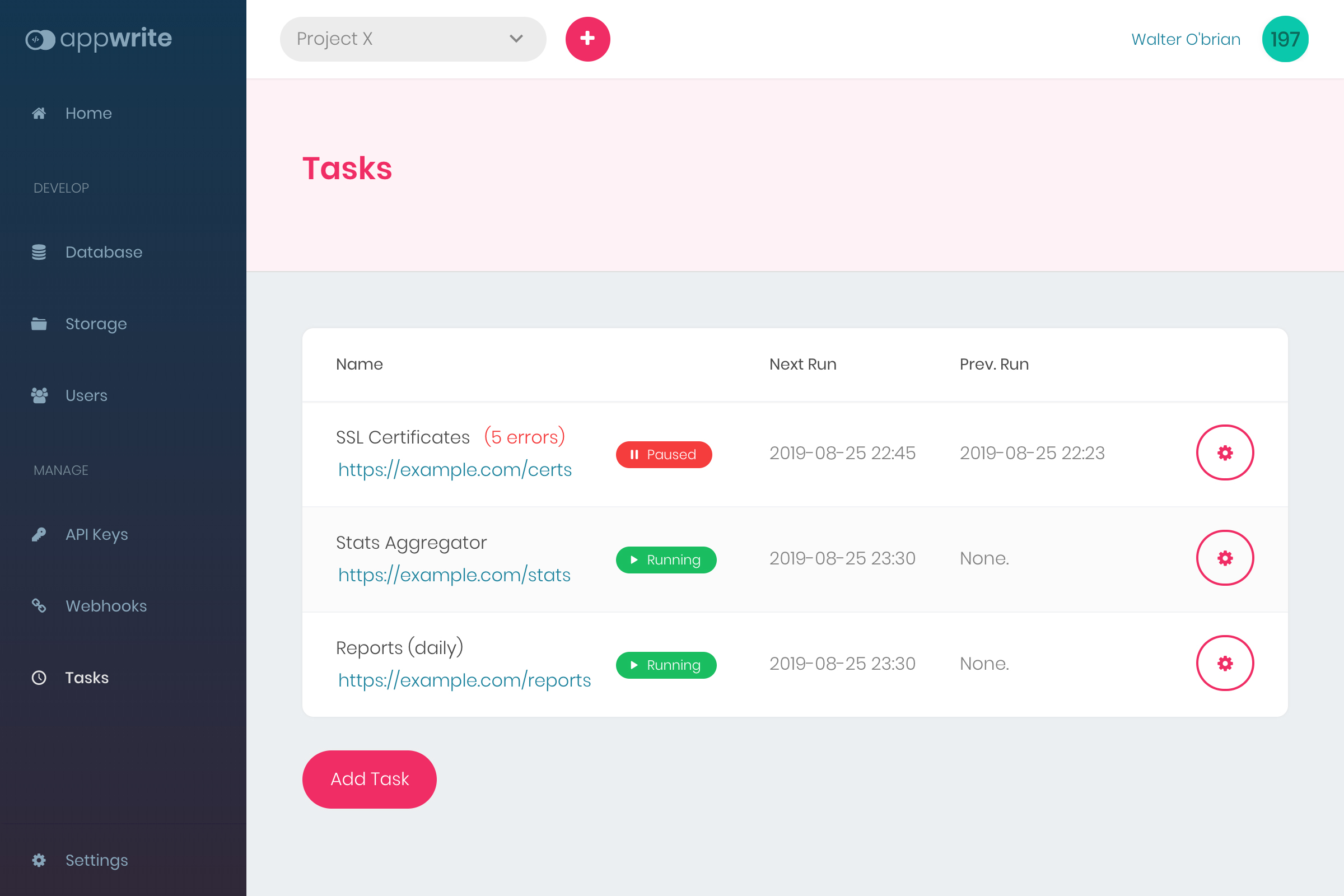
Task: Open gear settings for Reports (daily) task
Action: [x=1225, y=663]
